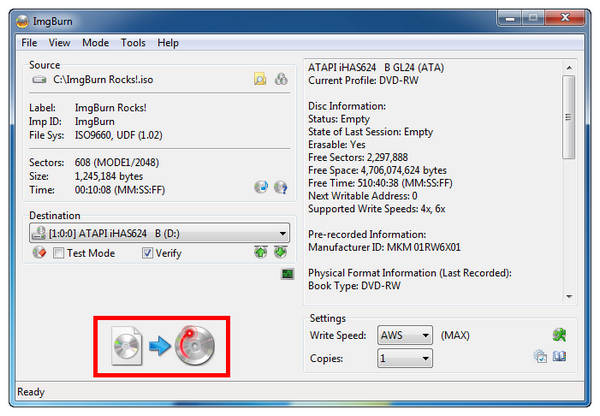Click the browse for source file icon

point(260,79)
